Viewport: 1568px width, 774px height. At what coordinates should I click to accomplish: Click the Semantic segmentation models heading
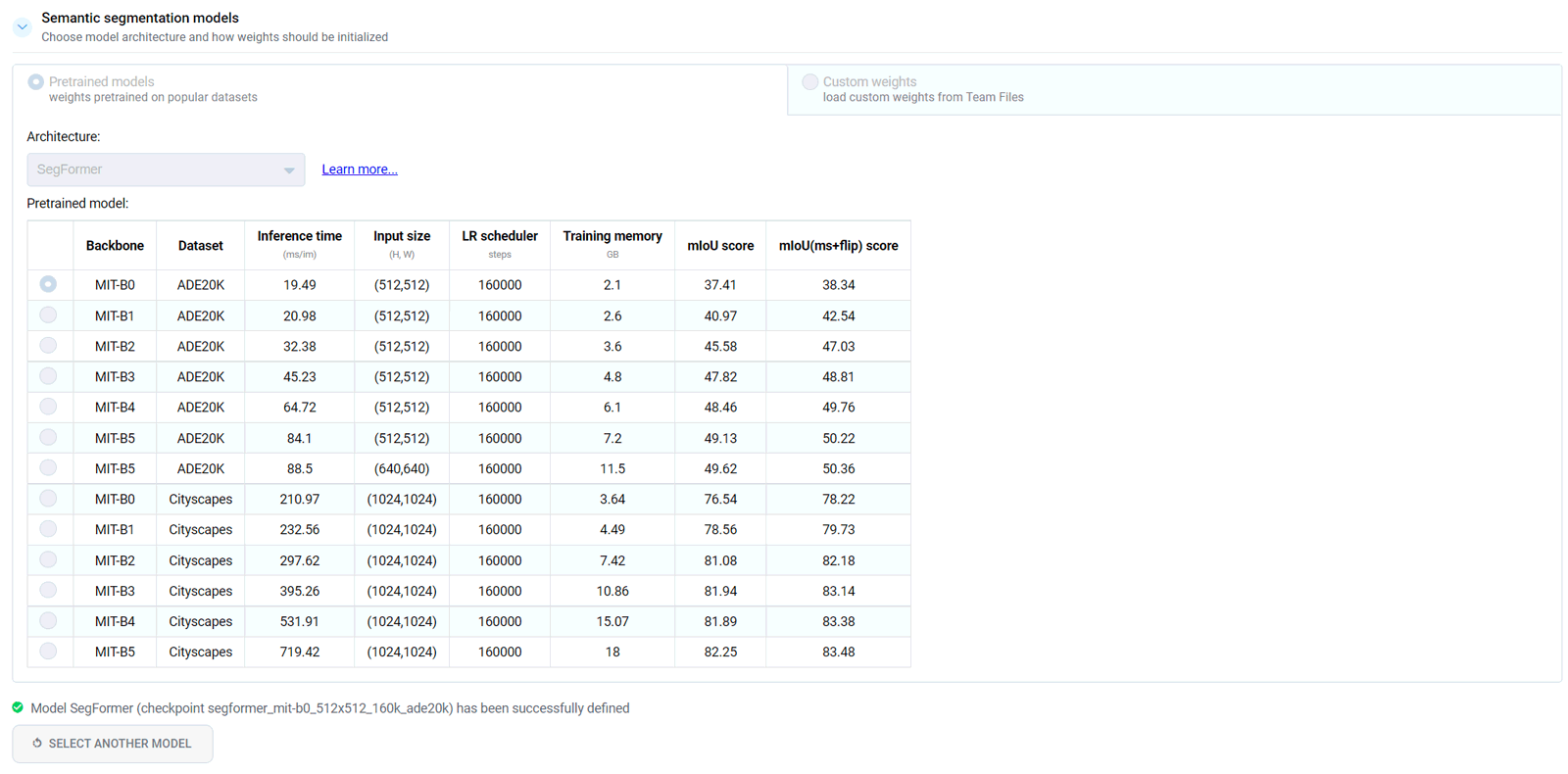tap(140, 18)
